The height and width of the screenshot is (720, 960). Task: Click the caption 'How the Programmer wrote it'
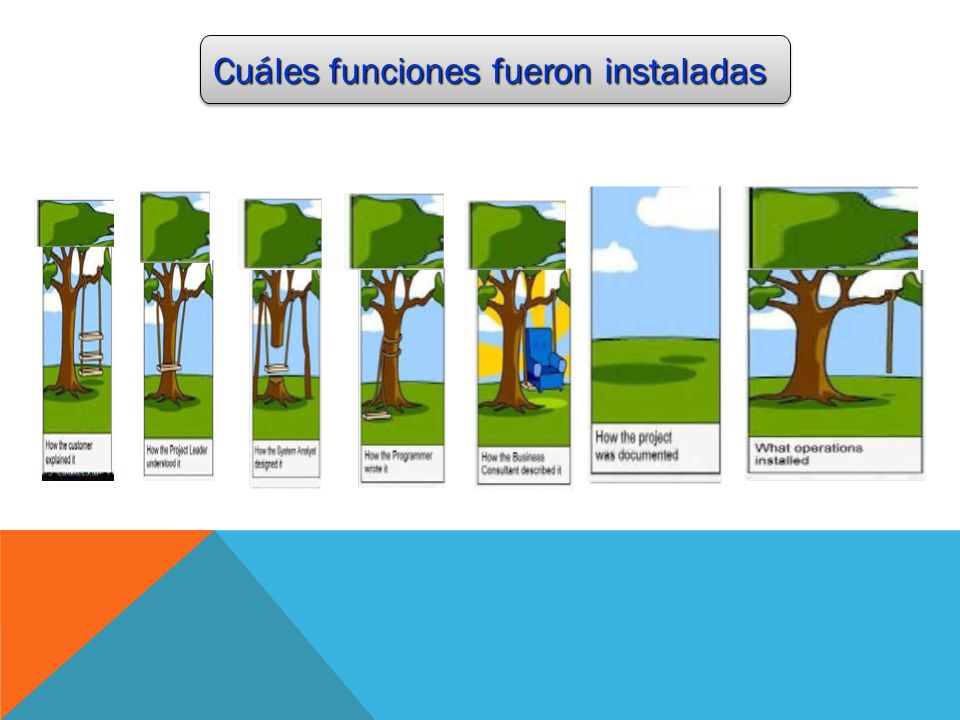(398, 462)
